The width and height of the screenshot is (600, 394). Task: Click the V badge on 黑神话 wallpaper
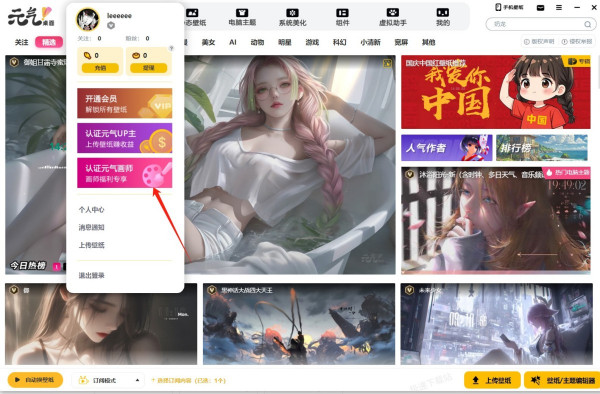pyautogui.click(x=212, y=290)
